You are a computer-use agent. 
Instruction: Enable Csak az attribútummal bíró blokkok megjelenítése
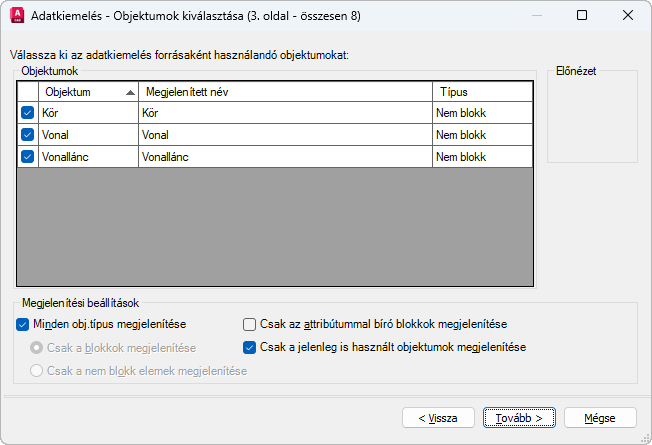250,324
